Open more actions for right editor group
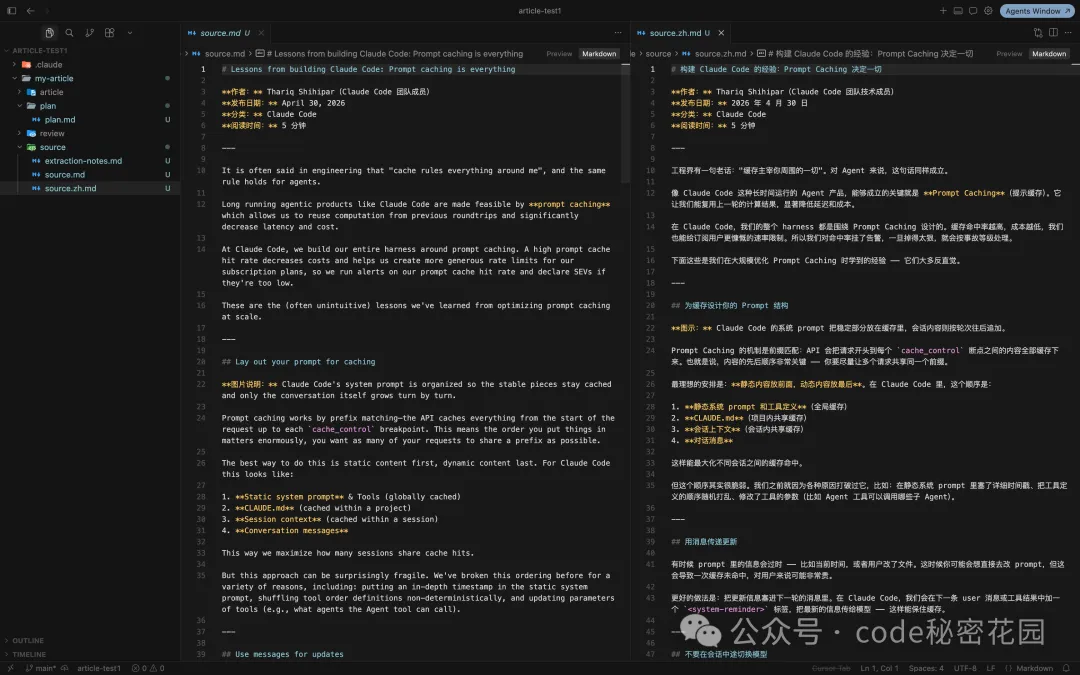 click(x=1068, y=32)
